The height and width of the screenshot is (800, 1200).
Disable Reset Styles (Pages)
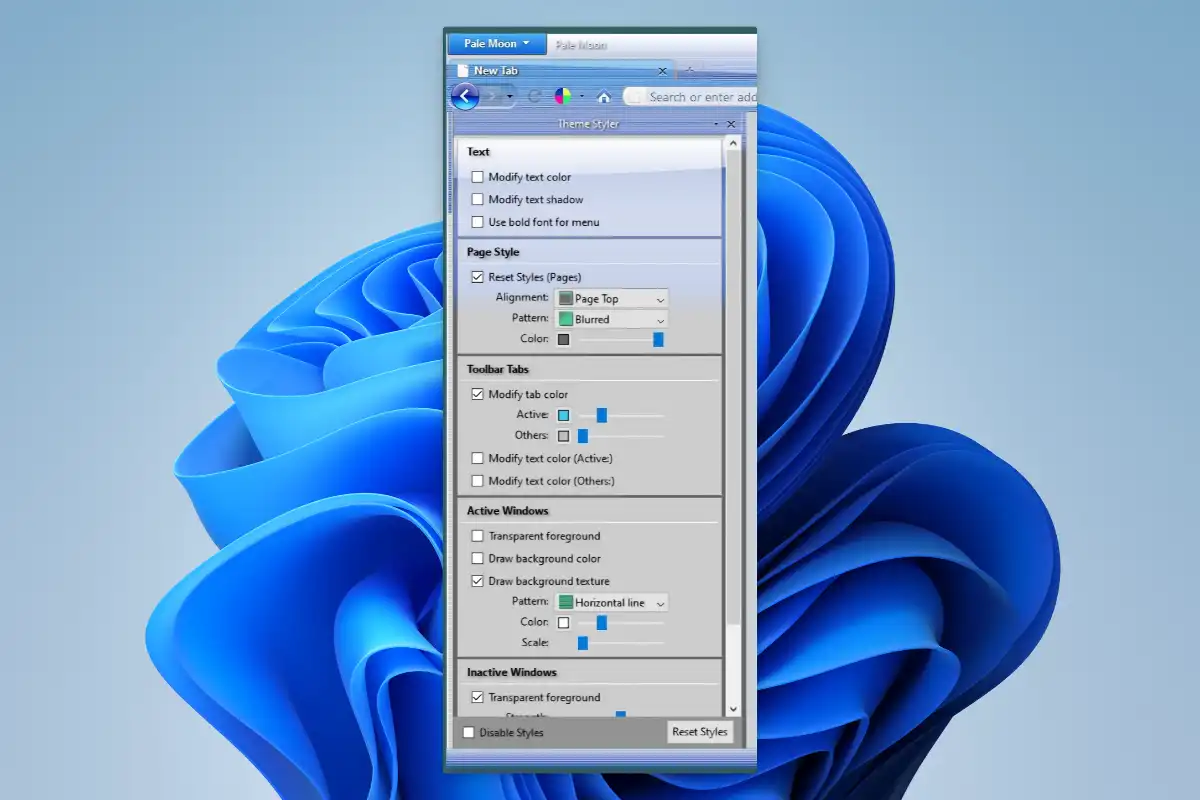(x=478, y=277)
